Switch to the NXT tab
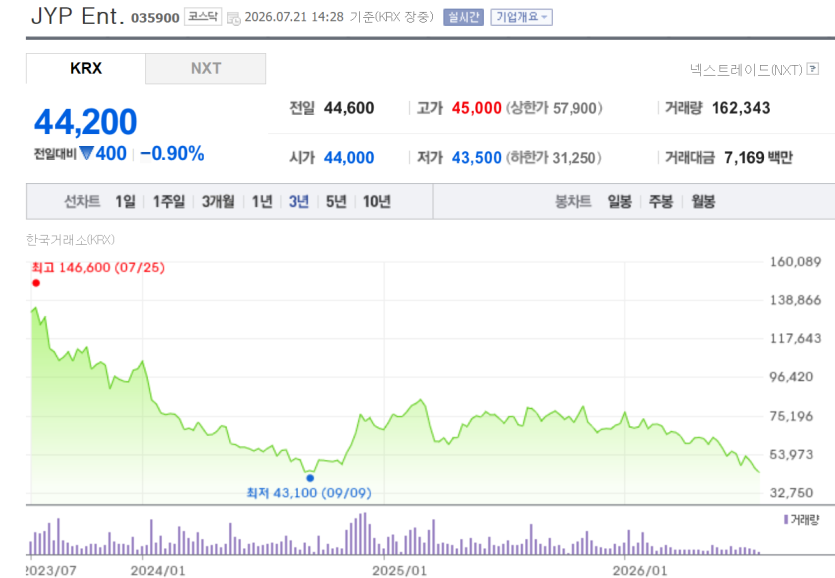This screenshot has width=835, height=578. pyautogui.click(x=206, y=69)
